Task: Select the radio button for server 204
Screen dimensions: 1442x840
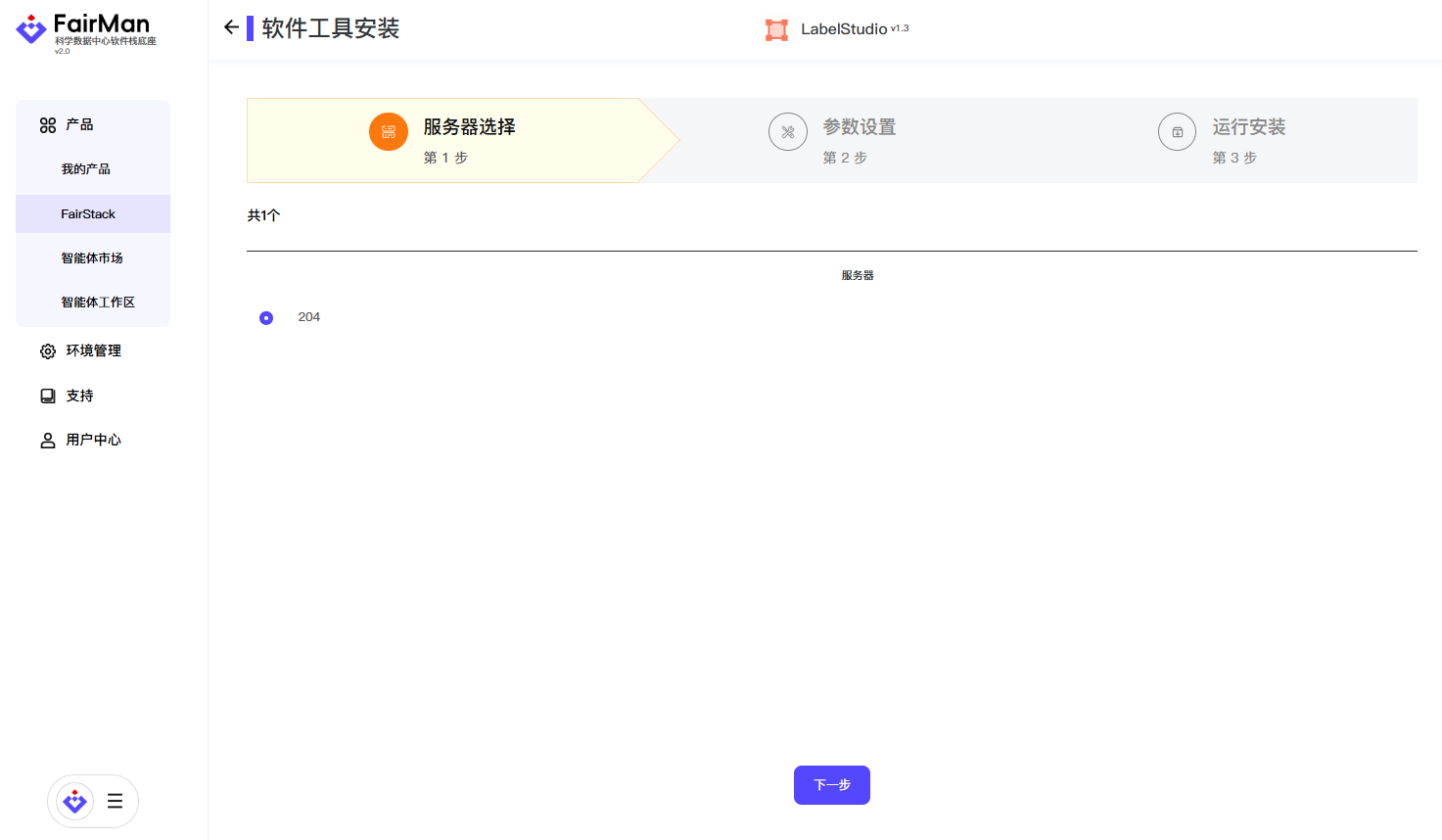Action: coord(266,318)
